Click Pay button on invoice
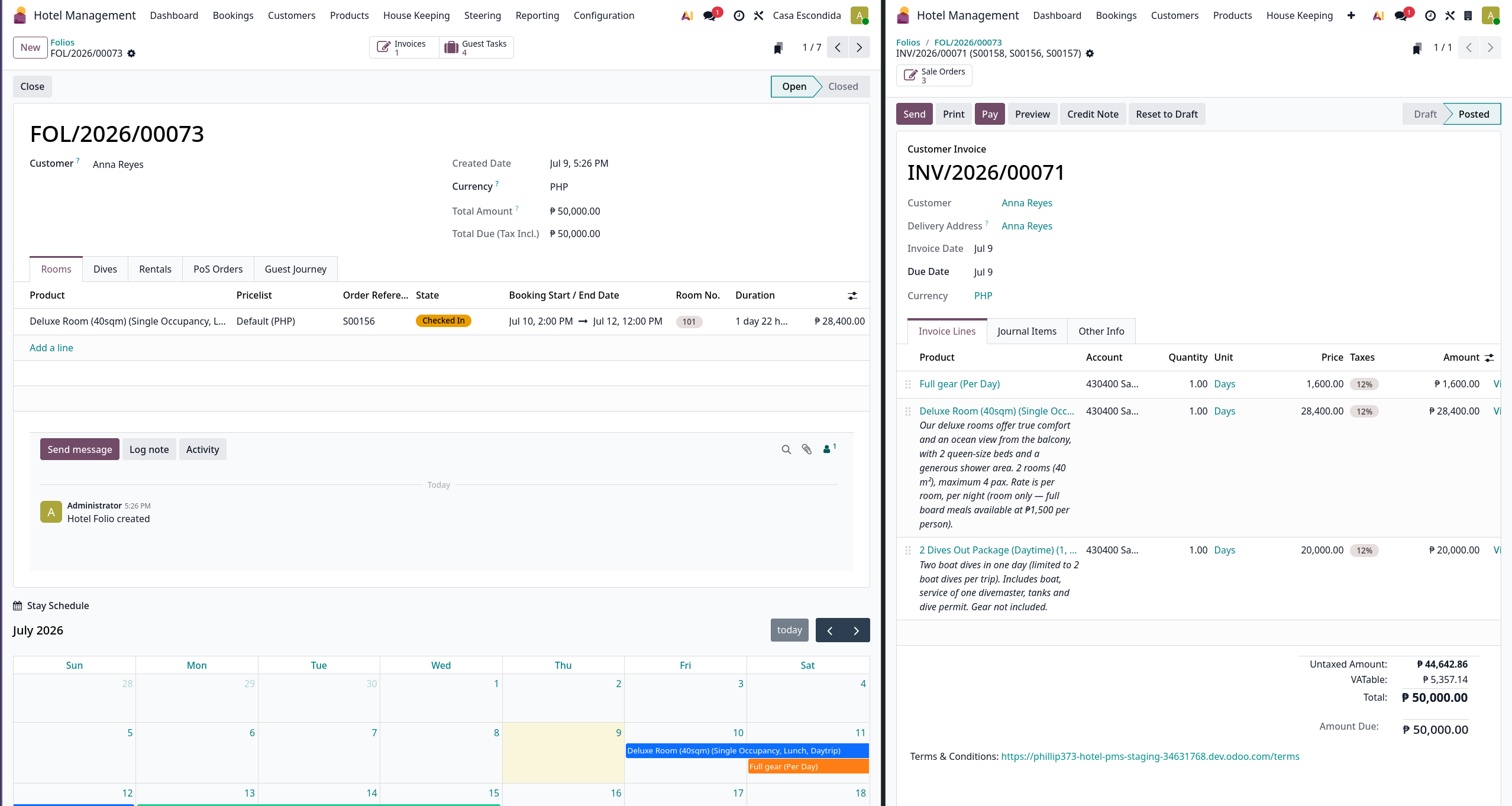1512x806 pixels. pos(989,114)
